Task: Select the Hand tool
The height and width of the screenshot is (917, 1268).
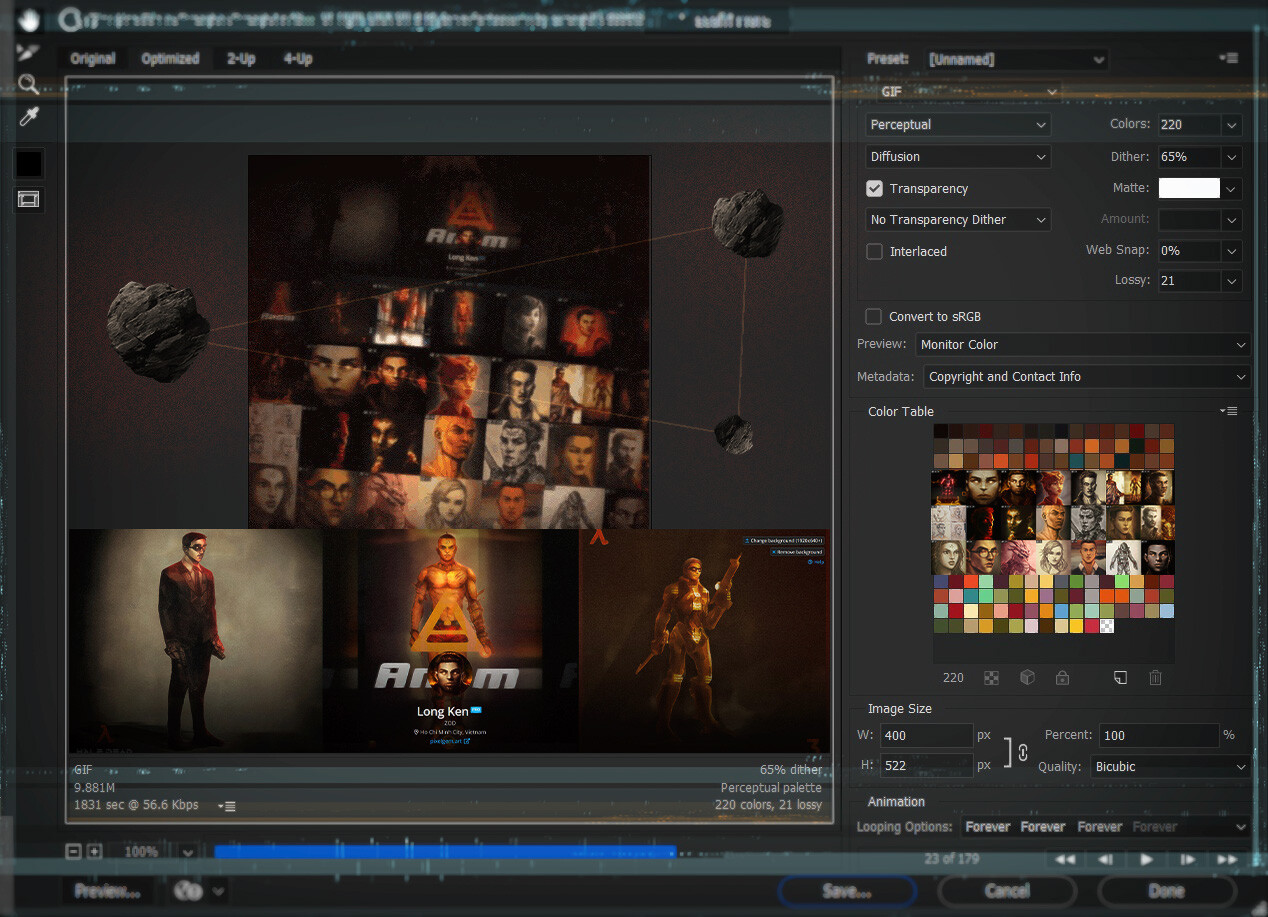Action: click(28, 19)
